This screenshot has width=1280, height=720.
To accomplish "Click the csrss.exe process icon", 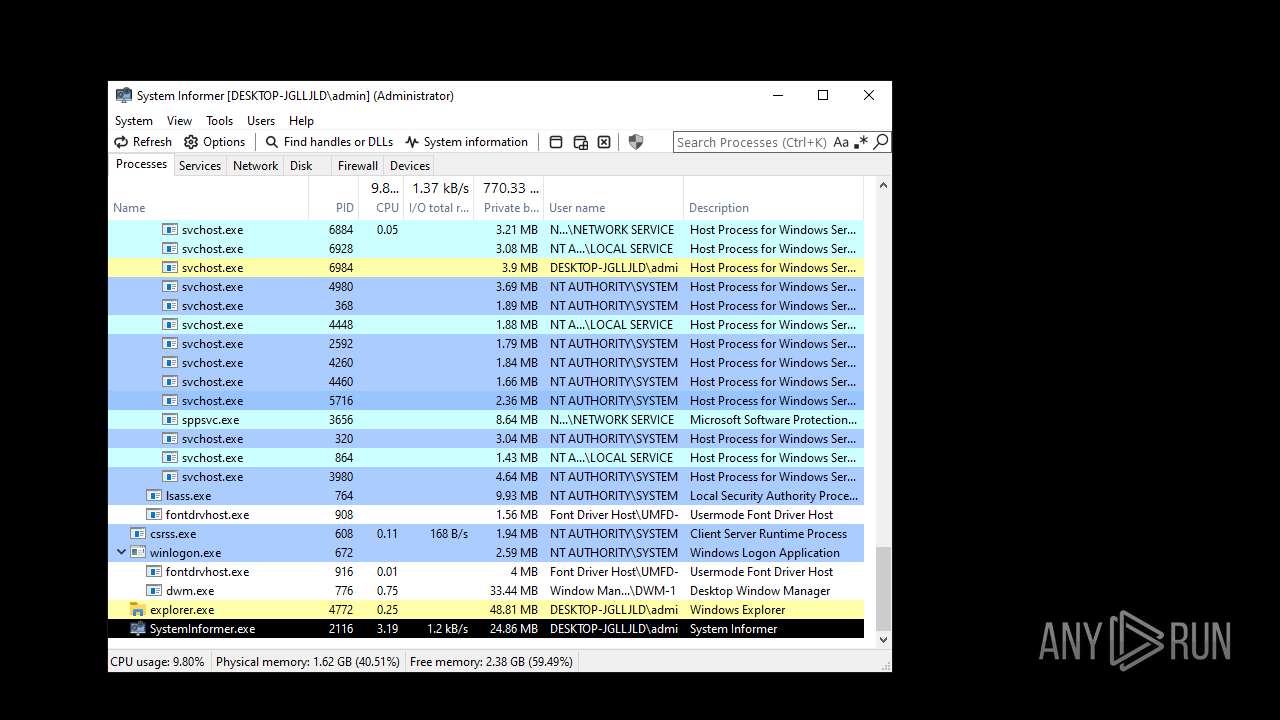I will click(138, 534).
